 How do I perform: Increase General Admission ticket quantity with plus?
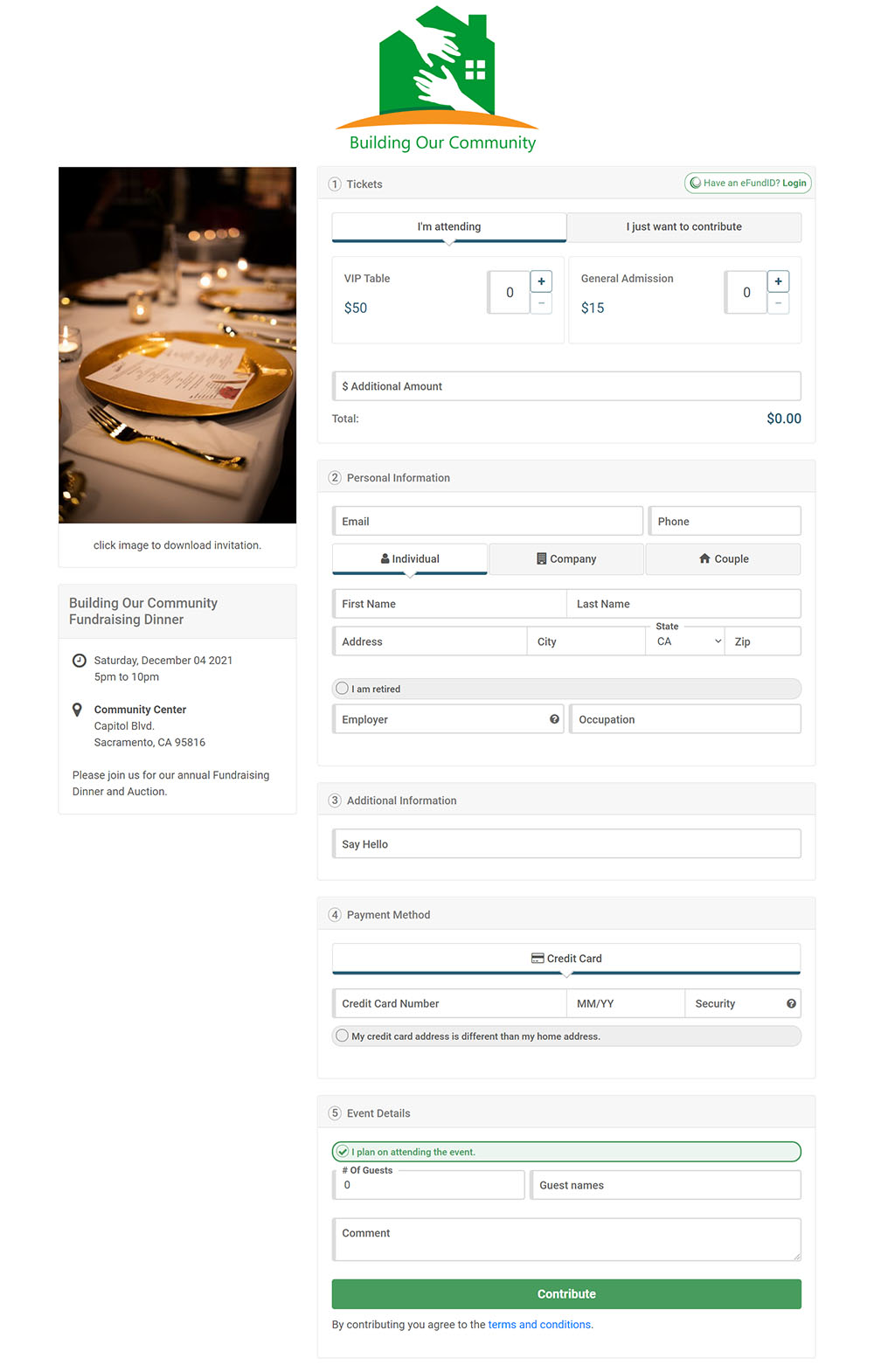click(x=778, y=281)
